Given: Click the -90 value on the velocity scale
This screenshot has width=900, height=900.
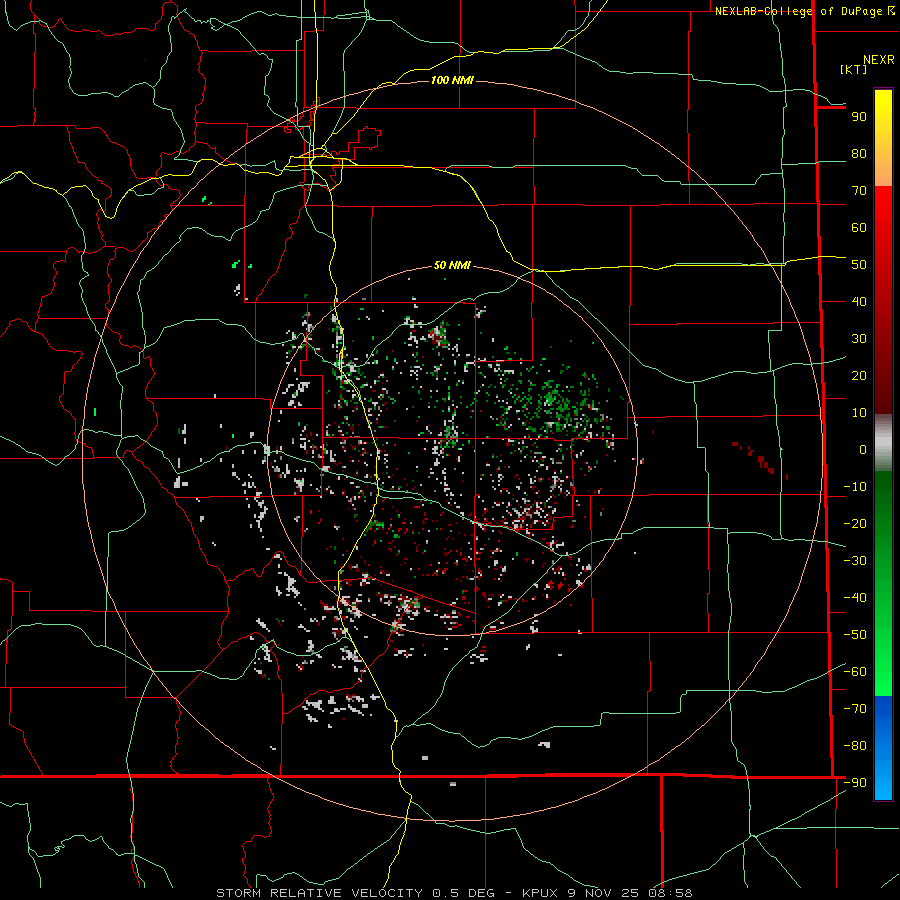Looking at the screenshot, I should tap(855, 783).
